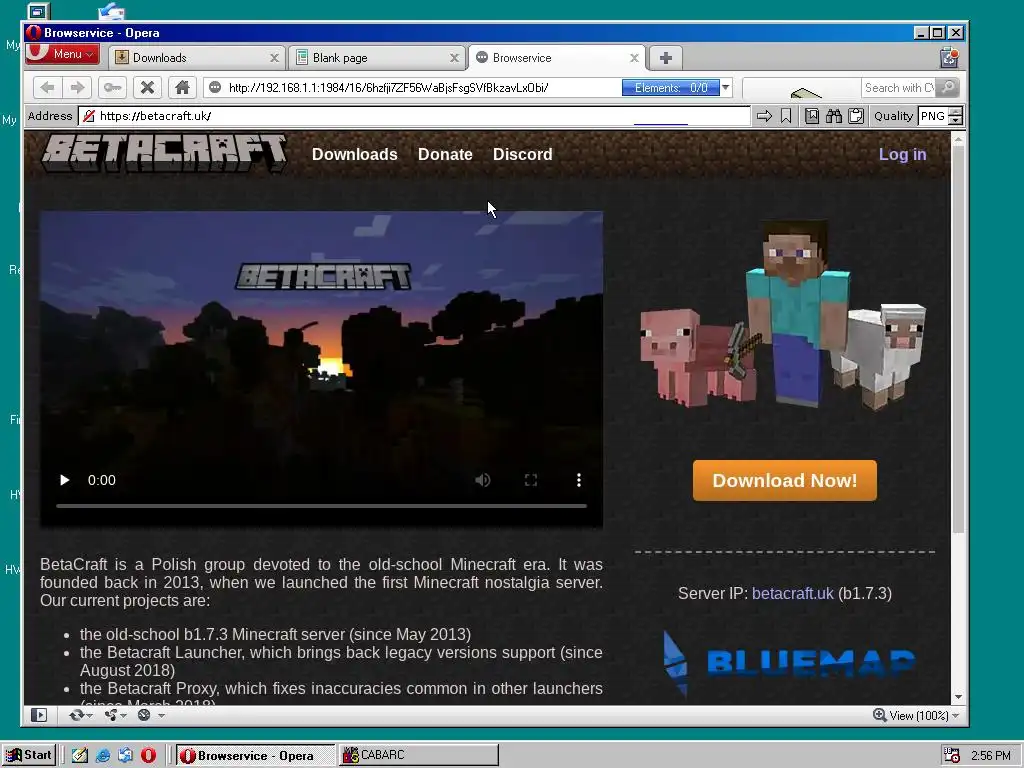Open the Donate page link
This screenshot has height=768, width=1024.
[445, 154]
